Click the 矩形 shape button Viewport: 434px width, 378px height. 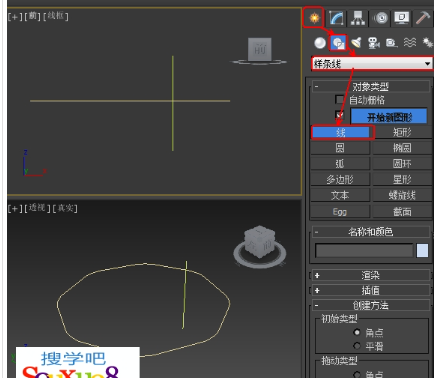tap(402, 132)
